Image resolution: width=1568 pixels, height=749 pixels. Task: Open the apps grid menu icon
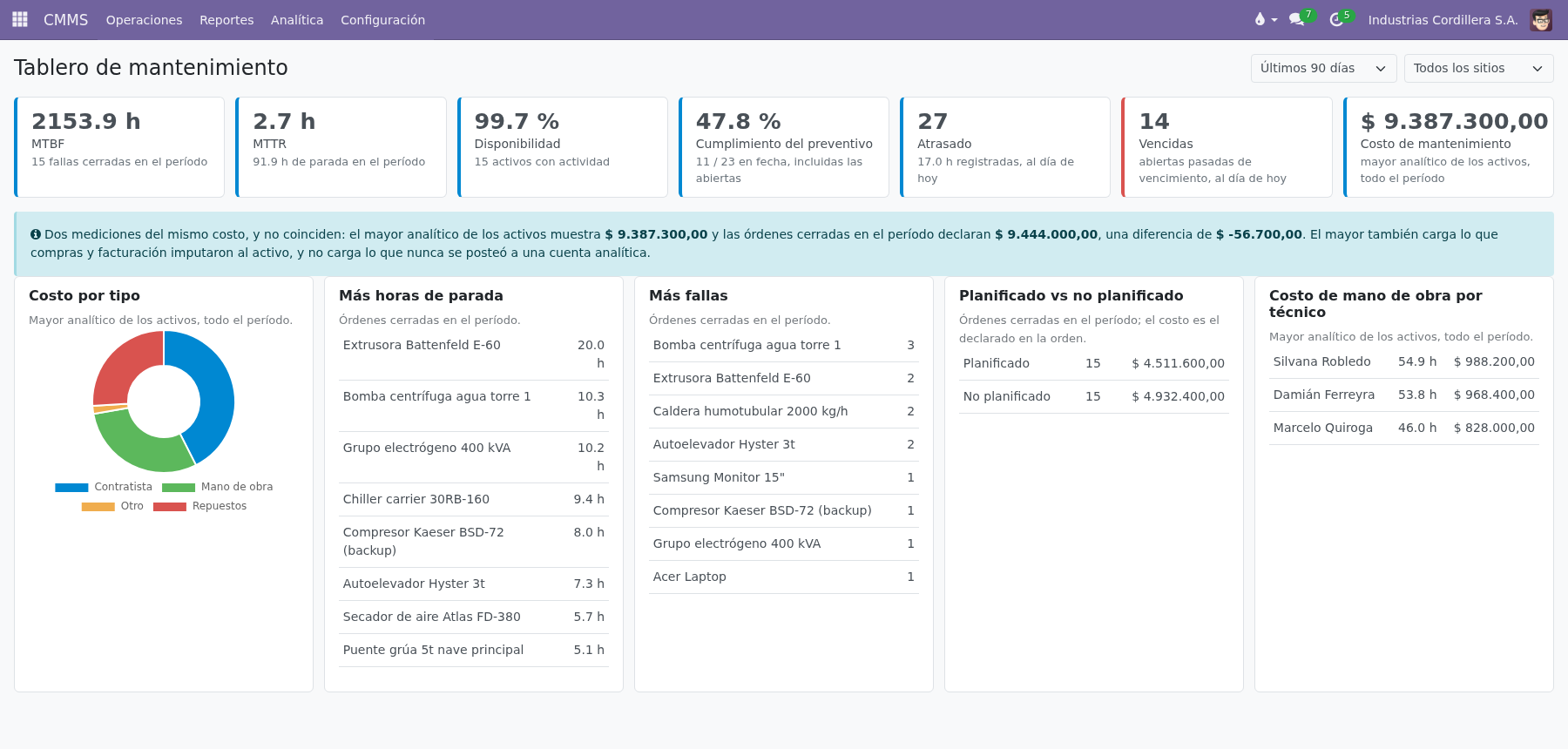point(19,19)
